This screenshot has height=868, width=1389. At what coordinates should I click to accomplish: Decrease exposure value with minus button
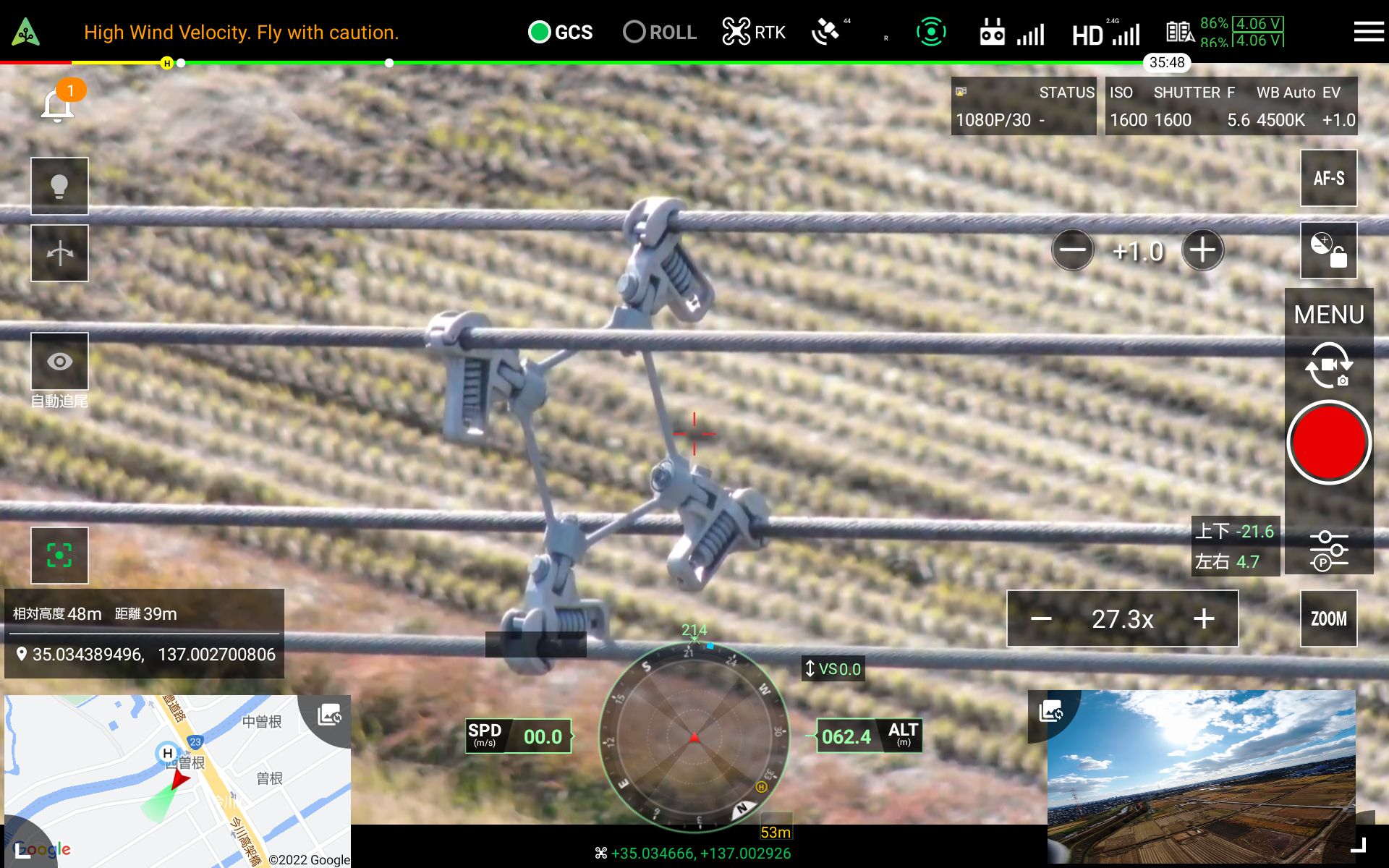1072,250
